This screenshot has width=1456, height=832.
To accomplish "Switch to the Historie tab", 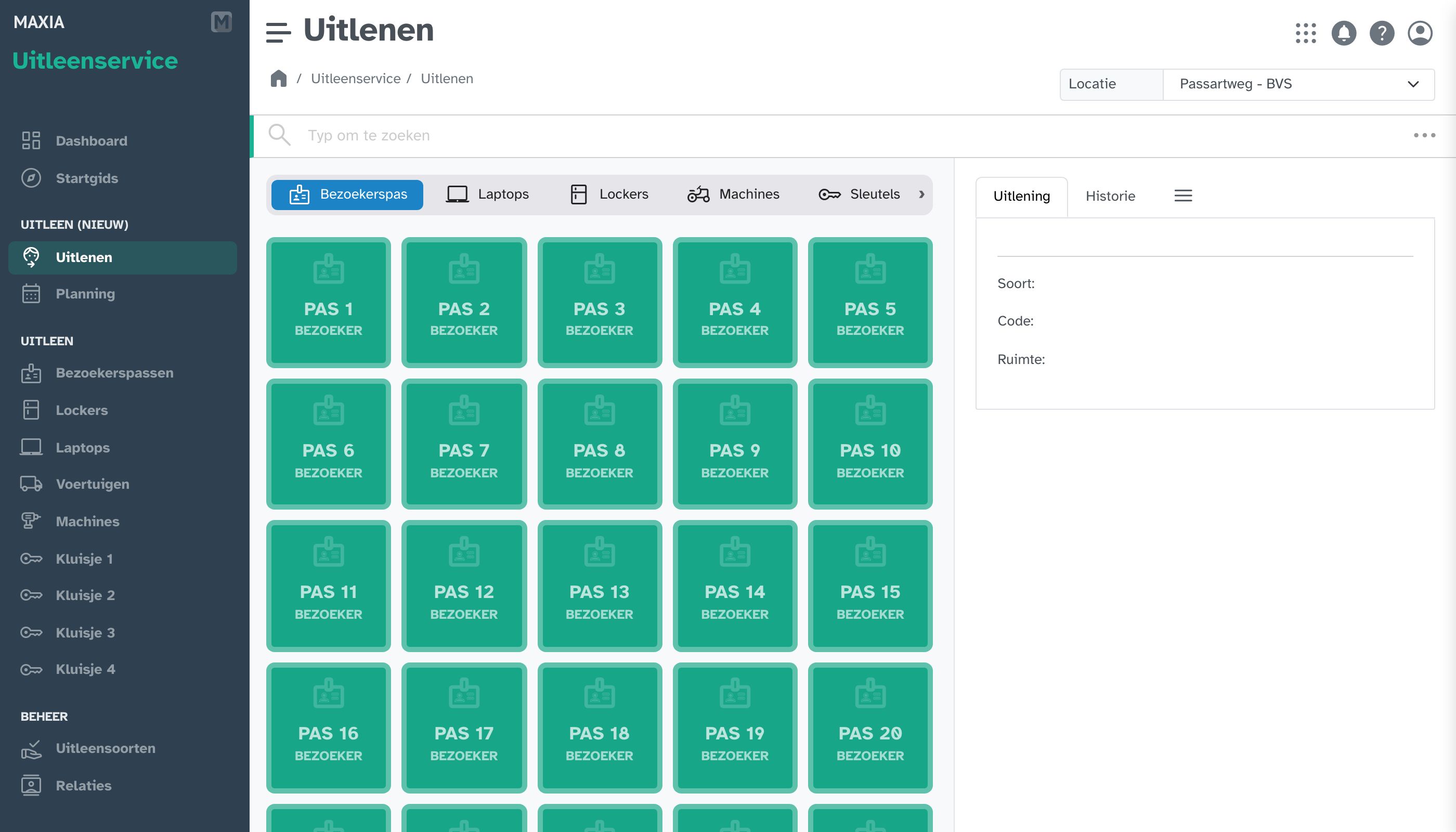I will 1110,196.
